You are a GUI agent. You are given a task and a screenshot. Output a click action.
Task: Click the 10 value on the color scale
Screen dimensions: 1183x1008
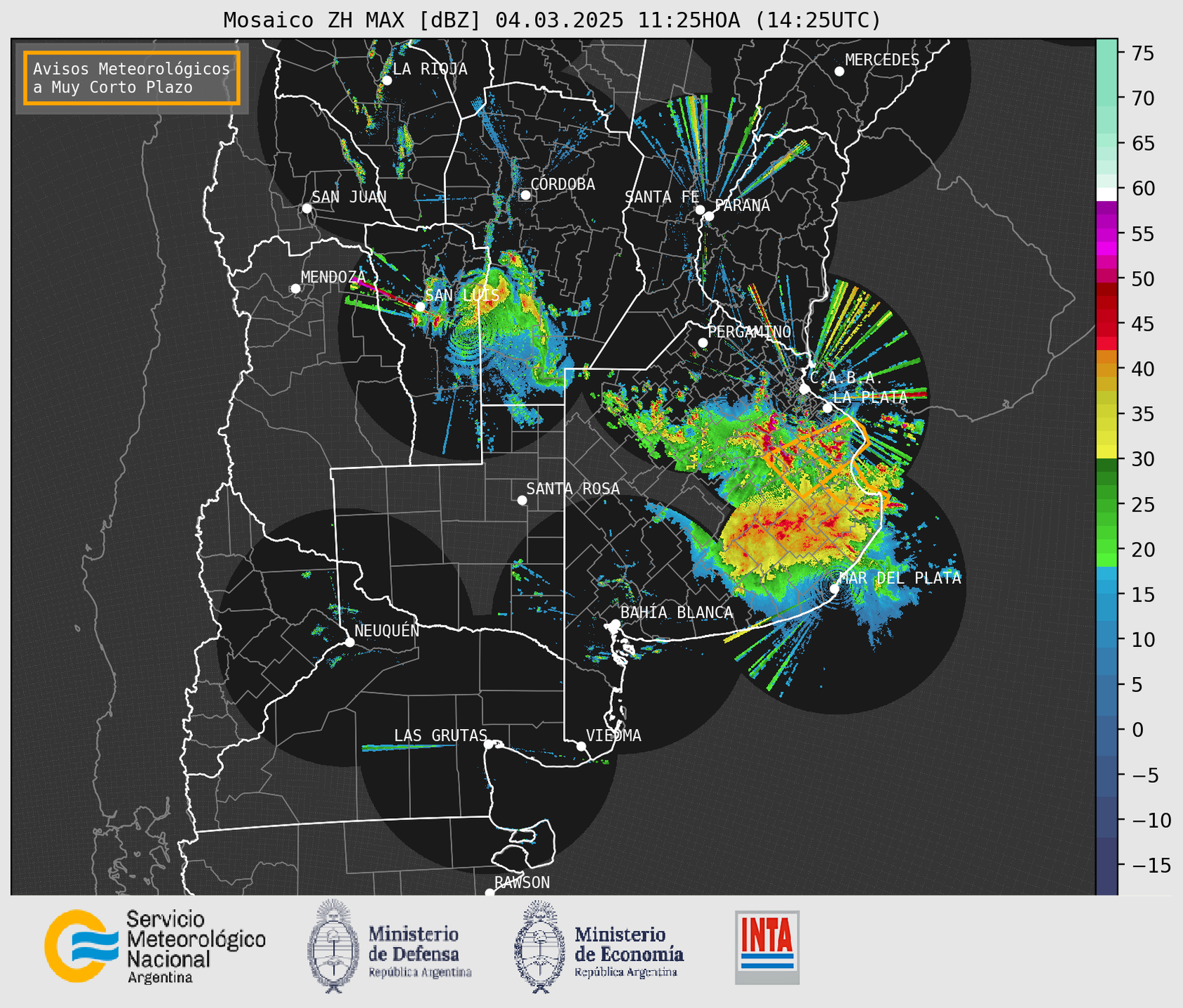pyautogui.click(x=1143, y=640)
